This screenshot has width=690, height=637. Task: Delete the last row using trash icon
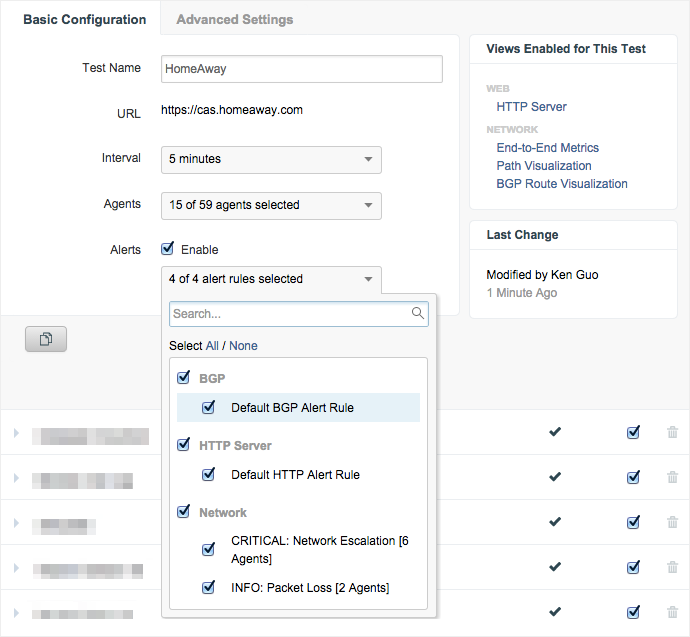click(x=672, y=613)
